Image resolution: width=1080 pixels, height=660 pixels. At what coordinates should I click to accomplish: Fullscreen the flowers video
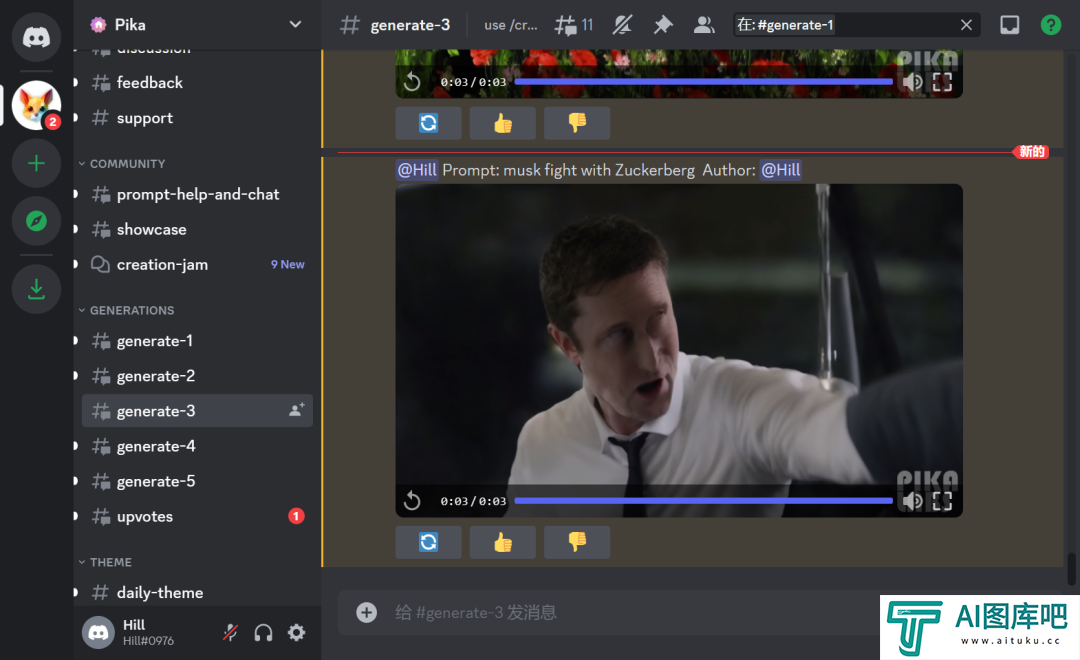click(942, 82)
